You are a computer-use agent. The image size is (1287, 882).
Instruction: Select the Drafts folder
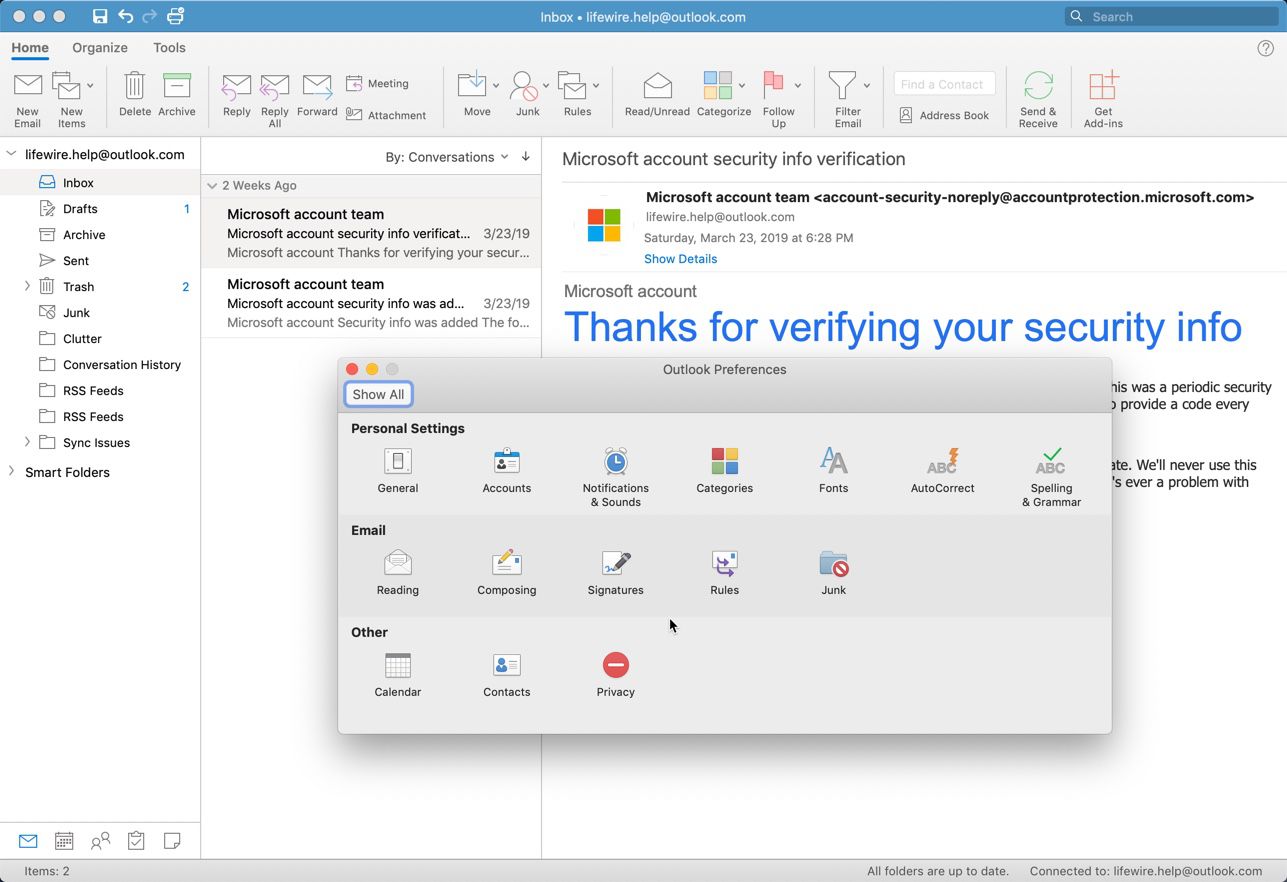(x=100, y=209)
